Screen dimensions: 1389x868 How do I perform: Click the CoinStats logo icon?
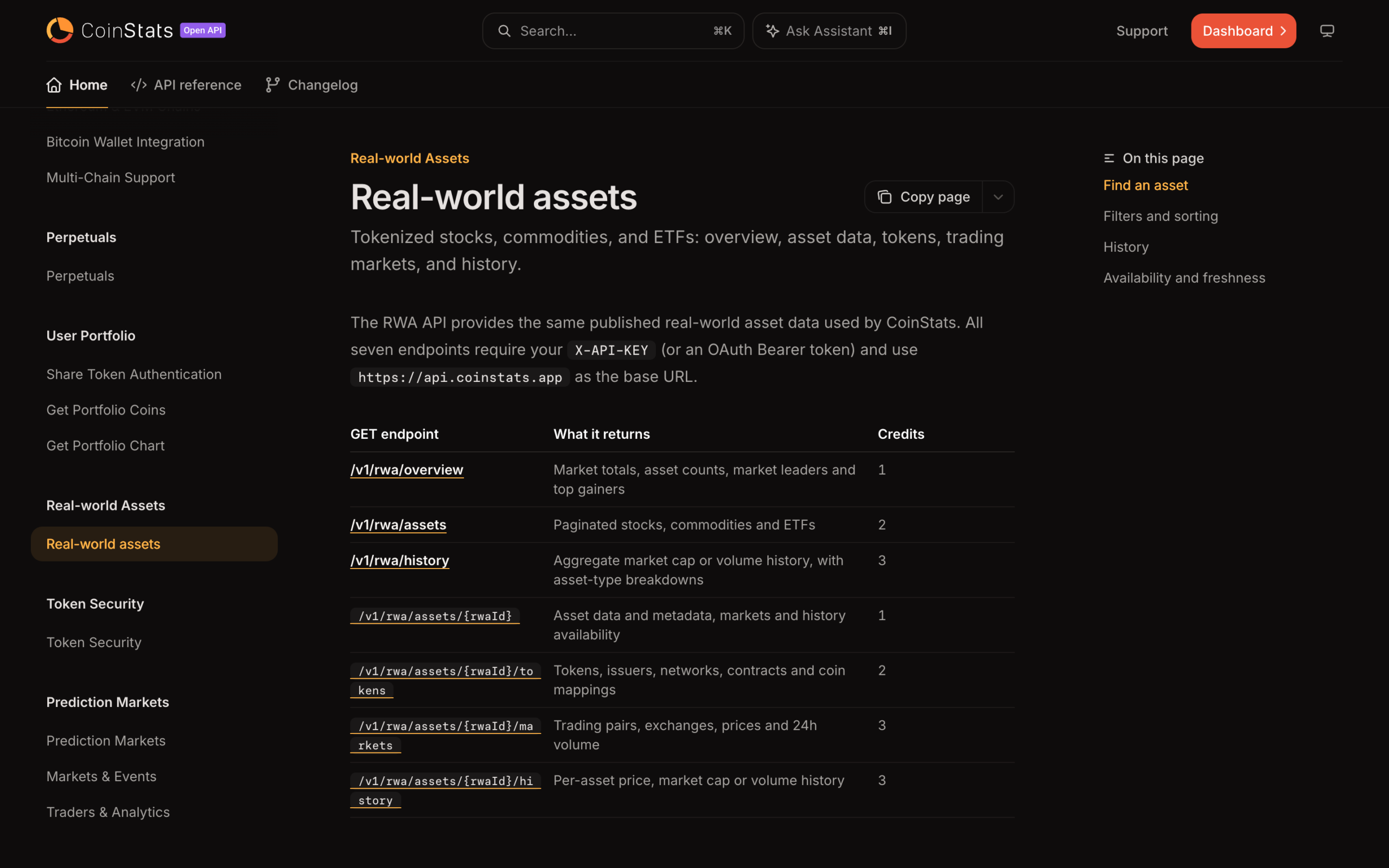[60, 30]
